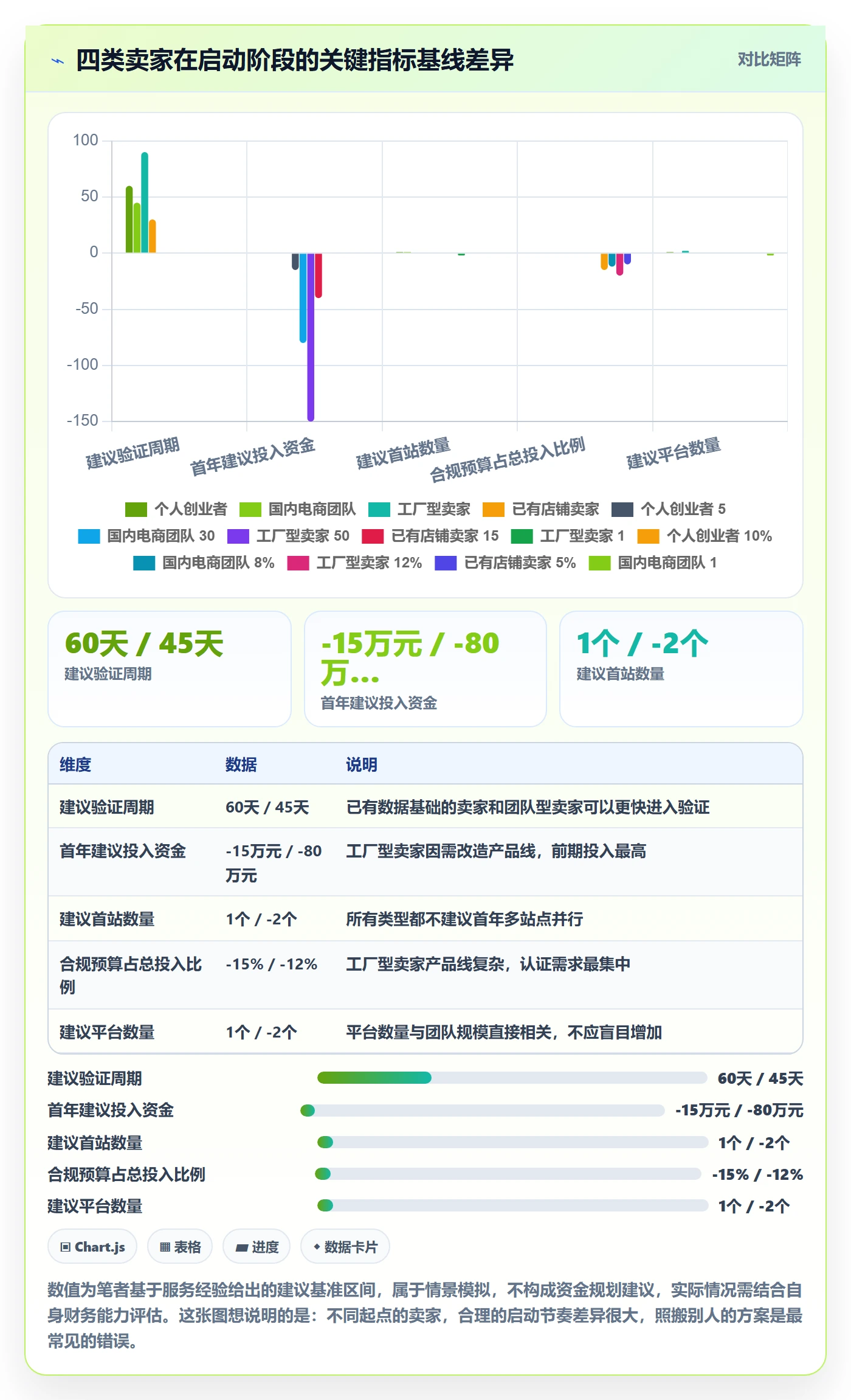
Task: Select the 建议验证周期 table row label
Action: point(107,807)
